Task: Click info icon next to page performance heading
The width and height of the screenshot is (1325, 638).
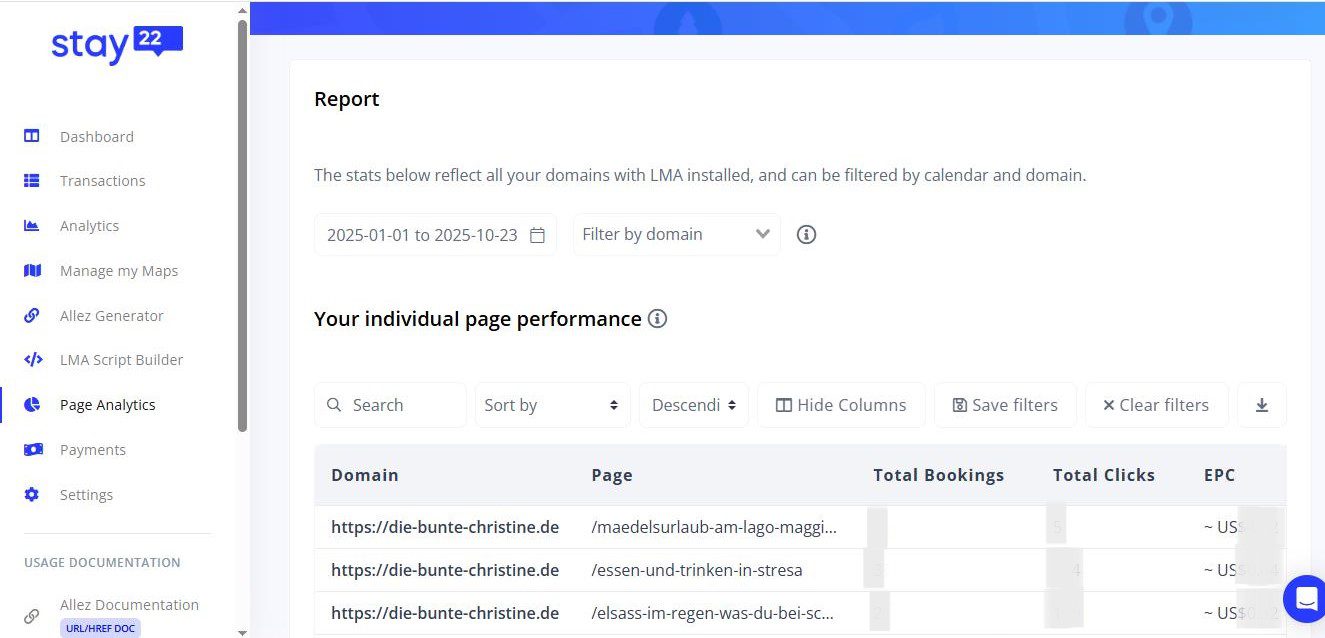Action: pos(657,319)
